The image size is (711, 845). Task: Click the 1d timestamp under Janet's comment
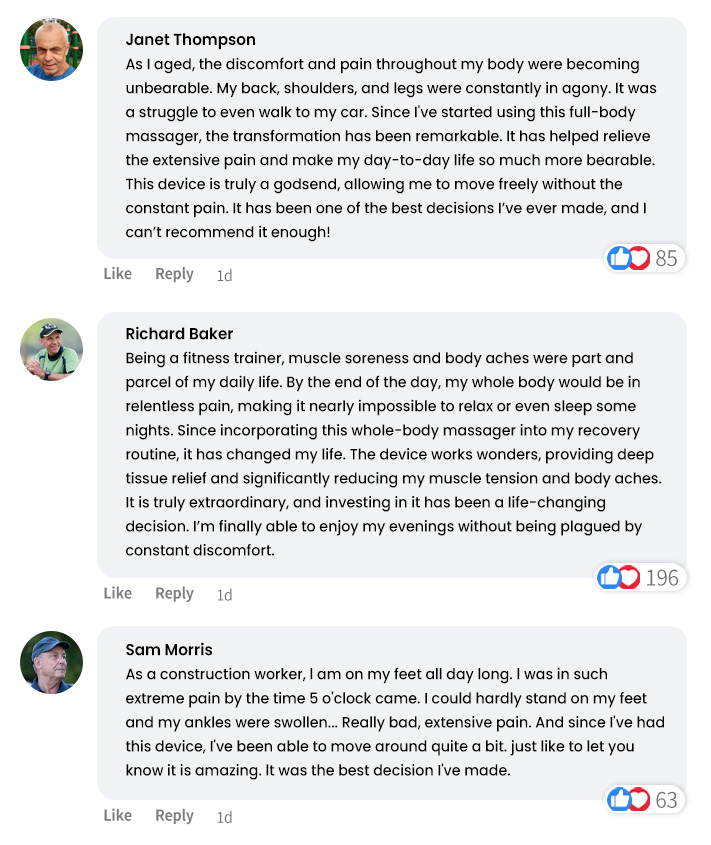(x=224, y=275)
